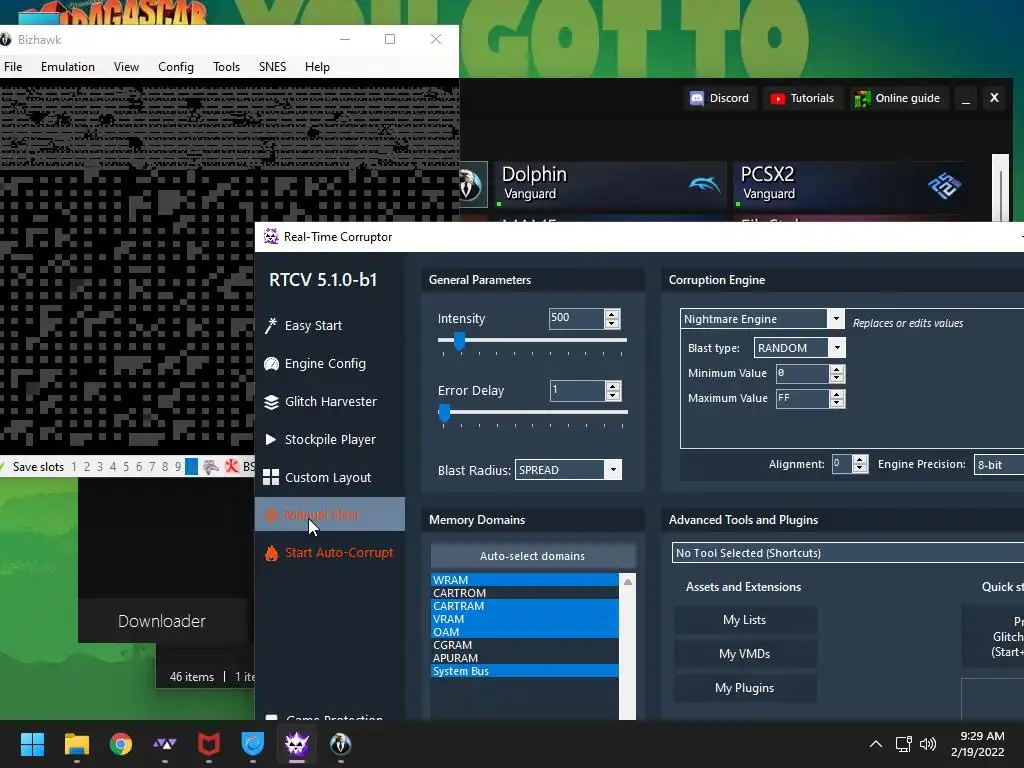The width and height of the screenshot is (1024, 768).
Task: Open Custom Layout
Action: (x=330, y=477)
